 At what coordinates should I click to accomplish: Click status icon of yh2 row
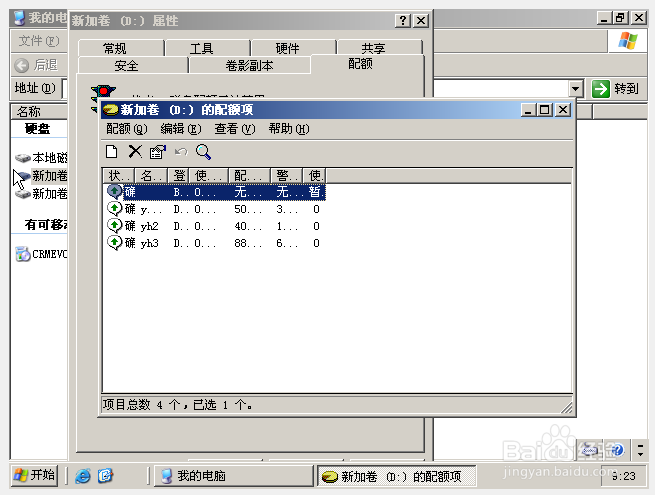(114, 226)
